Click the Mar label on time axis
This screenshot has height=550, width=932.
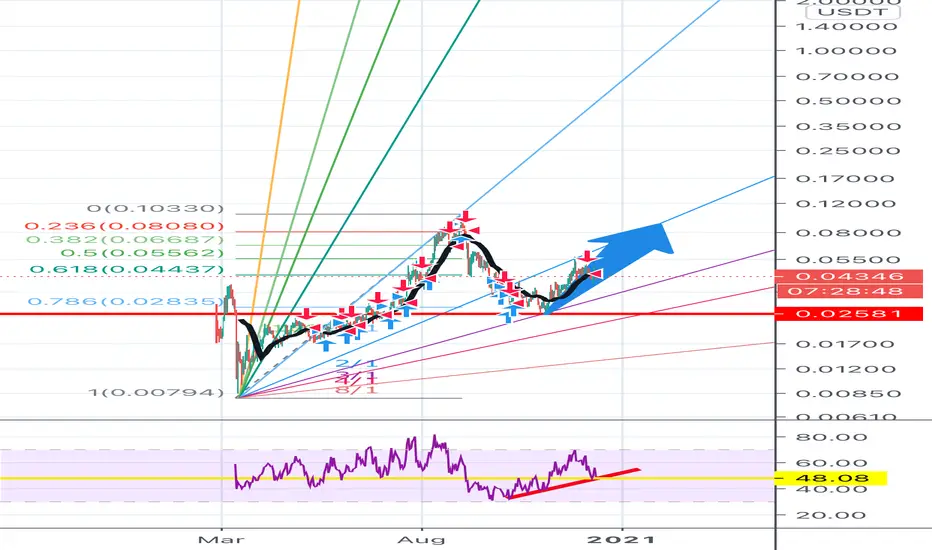[222, 540]
